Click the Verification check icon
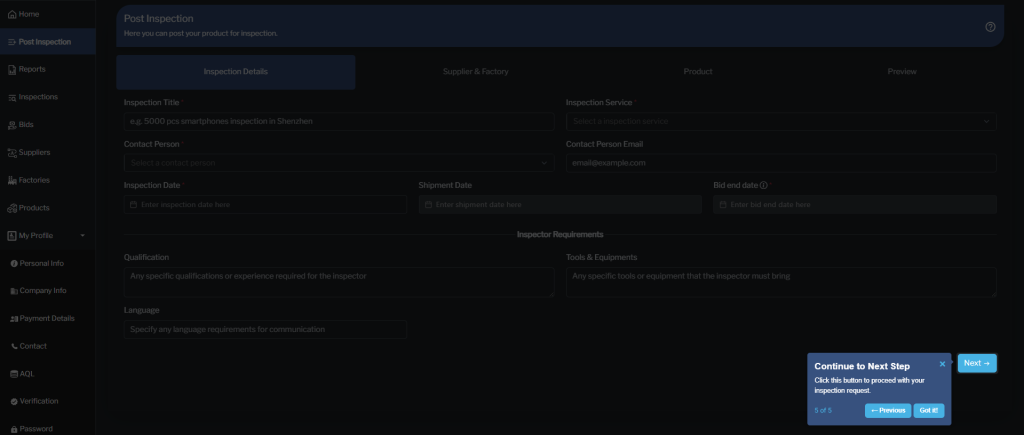The width and height of the screenshot is (1024, 435). pyautogui.click(x=14, y=402)
